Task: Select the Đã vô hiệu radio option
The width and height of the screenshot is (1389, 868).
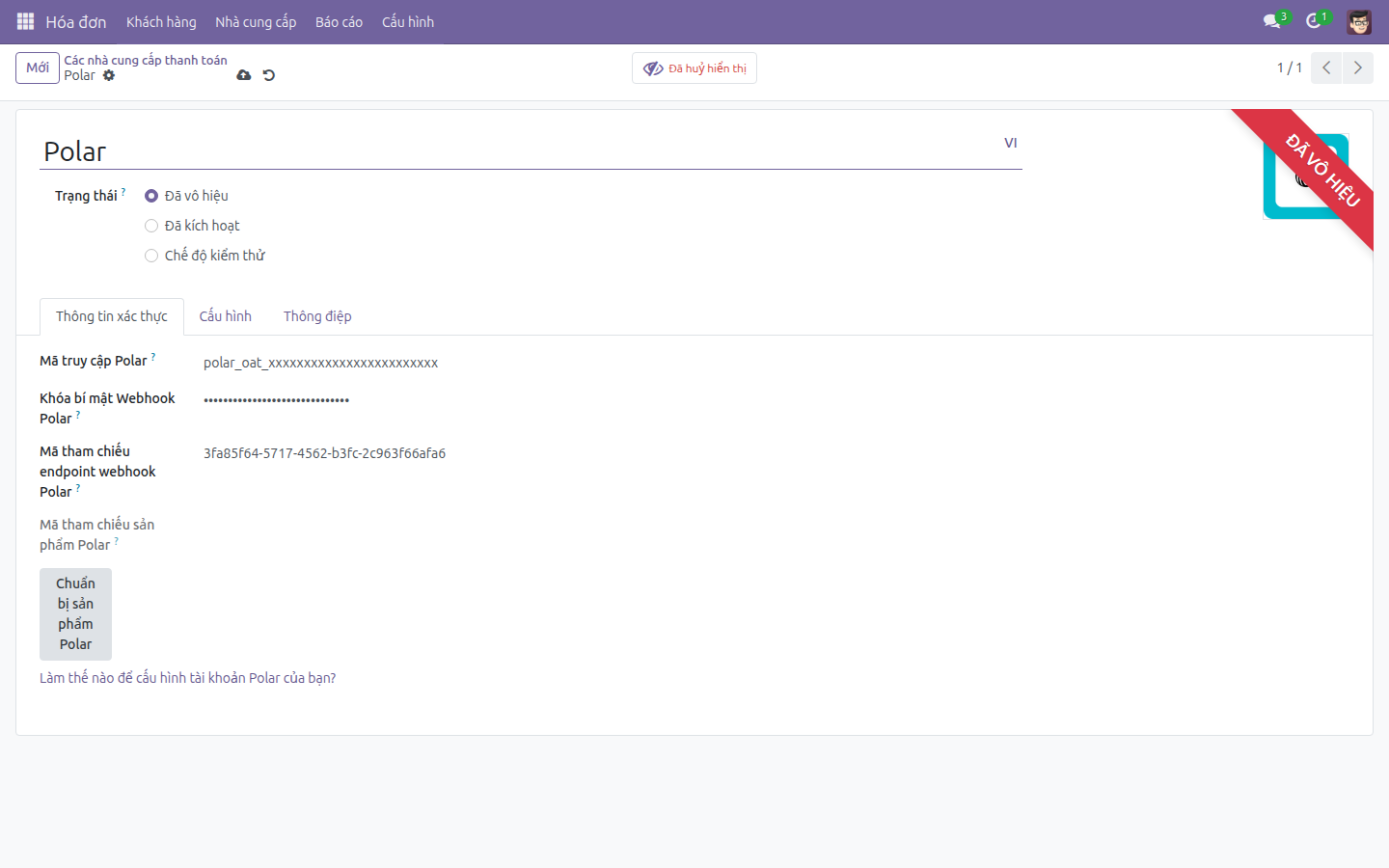Action: click(x=151, y=196)
